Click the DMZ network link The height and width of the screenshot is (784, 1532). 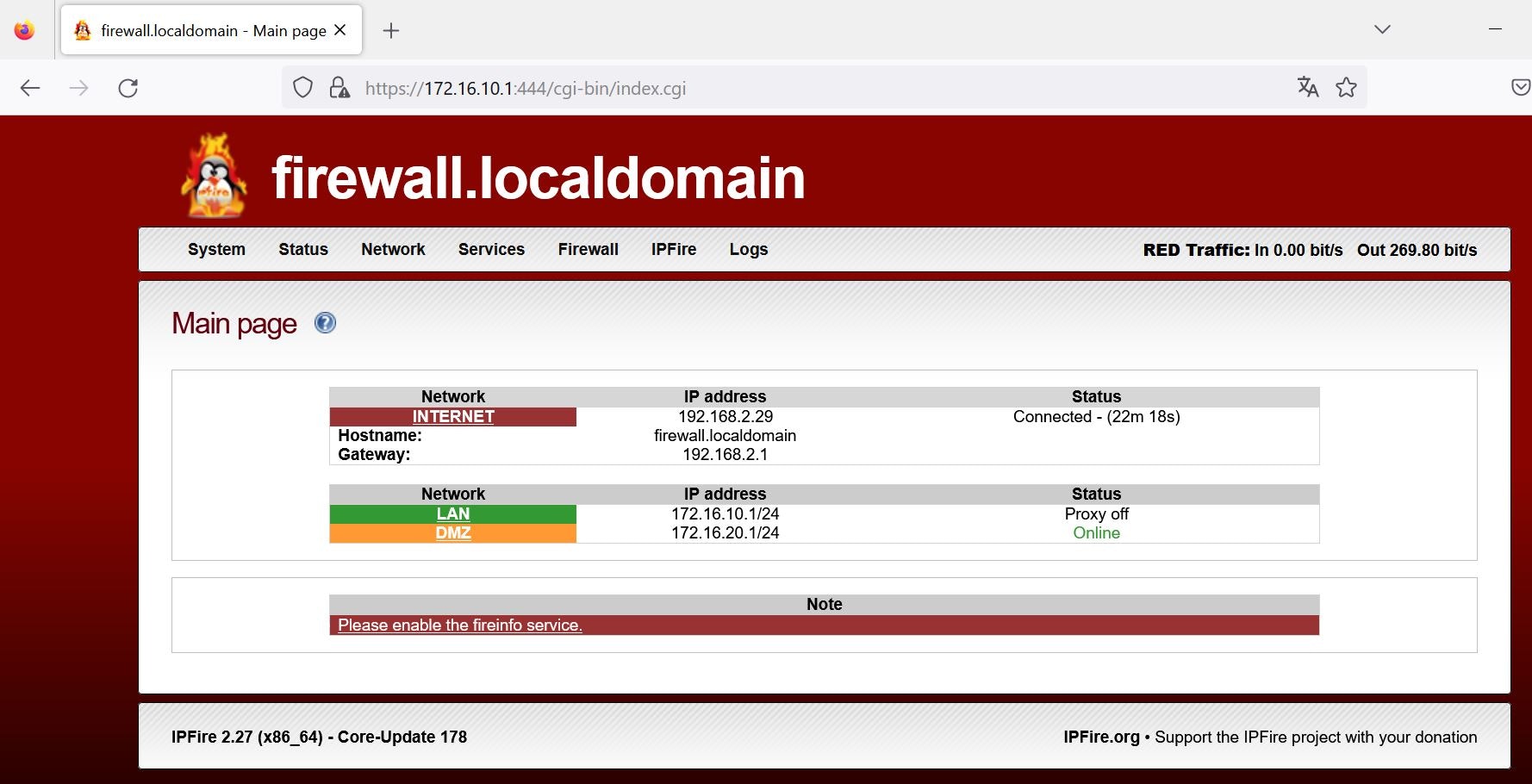[453, 533]
